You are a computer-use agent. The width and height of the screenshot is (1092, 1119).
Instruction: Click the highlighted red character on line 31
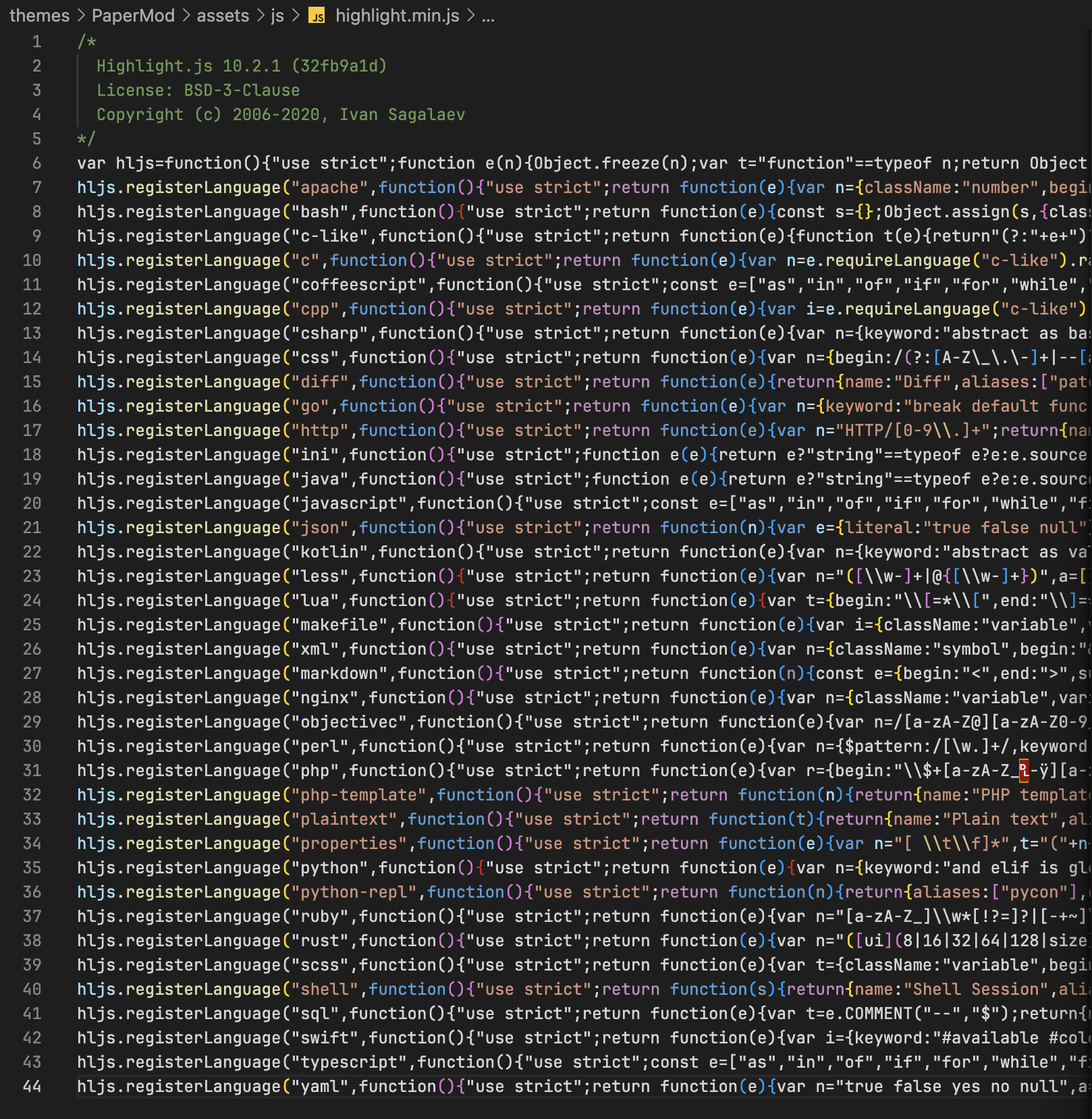pos(1023,770)
